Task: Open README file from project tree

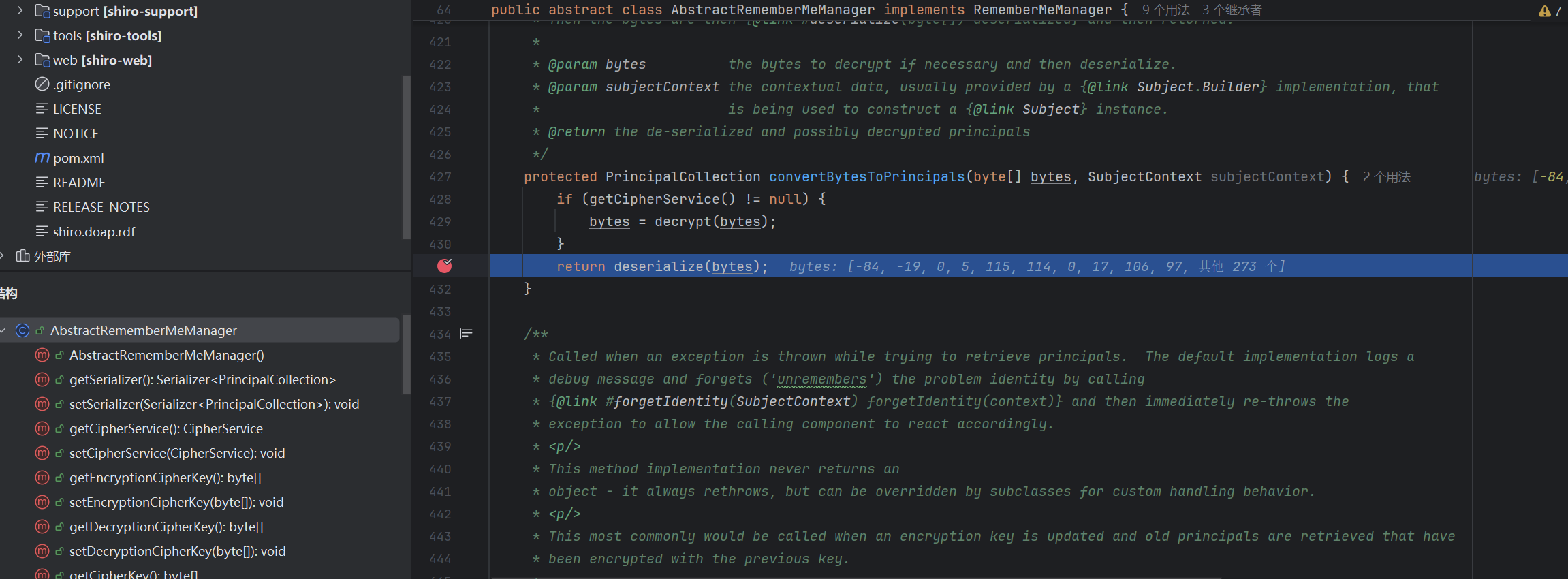Action: (79, 183)
